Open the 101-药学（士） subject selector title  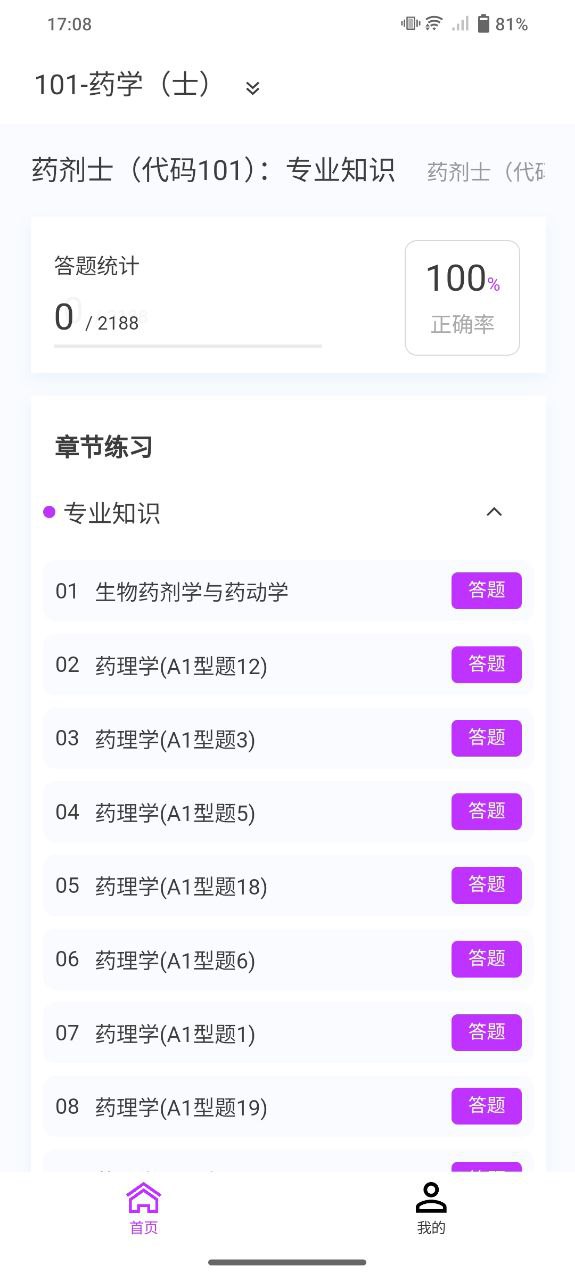point(124,85)
